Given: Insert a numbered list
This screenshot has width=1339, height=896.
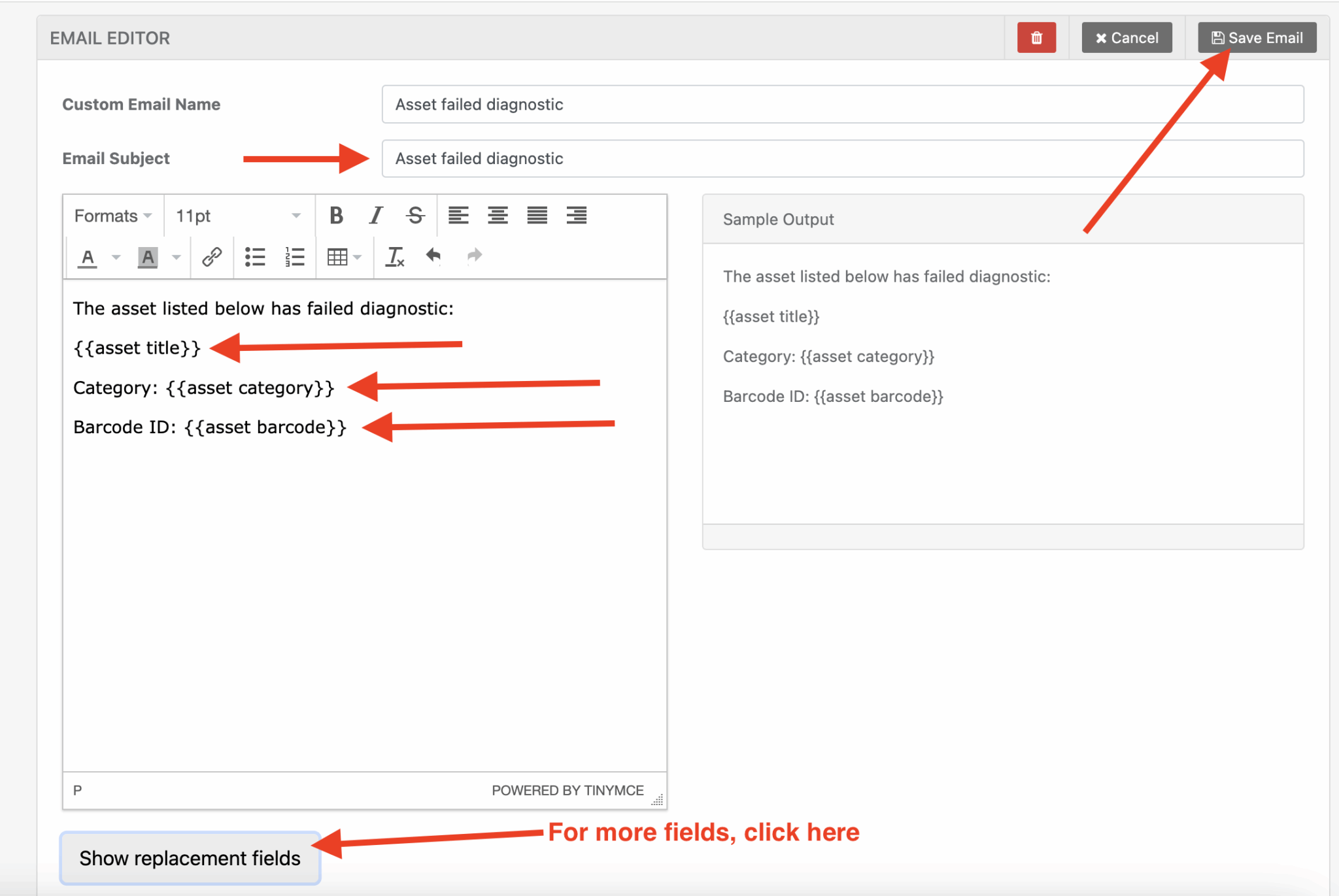Looking at the screenshot, I should pyautogui.click(x=294, y=256).
